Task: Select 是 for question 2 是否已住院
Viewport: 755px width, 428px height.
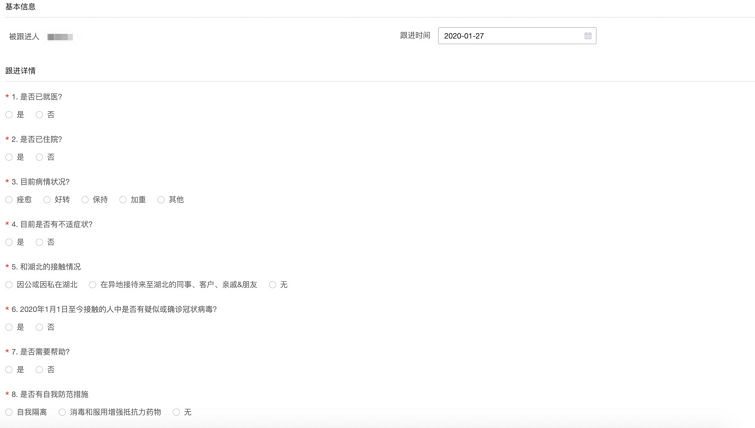Action: [x=9, y=157]
